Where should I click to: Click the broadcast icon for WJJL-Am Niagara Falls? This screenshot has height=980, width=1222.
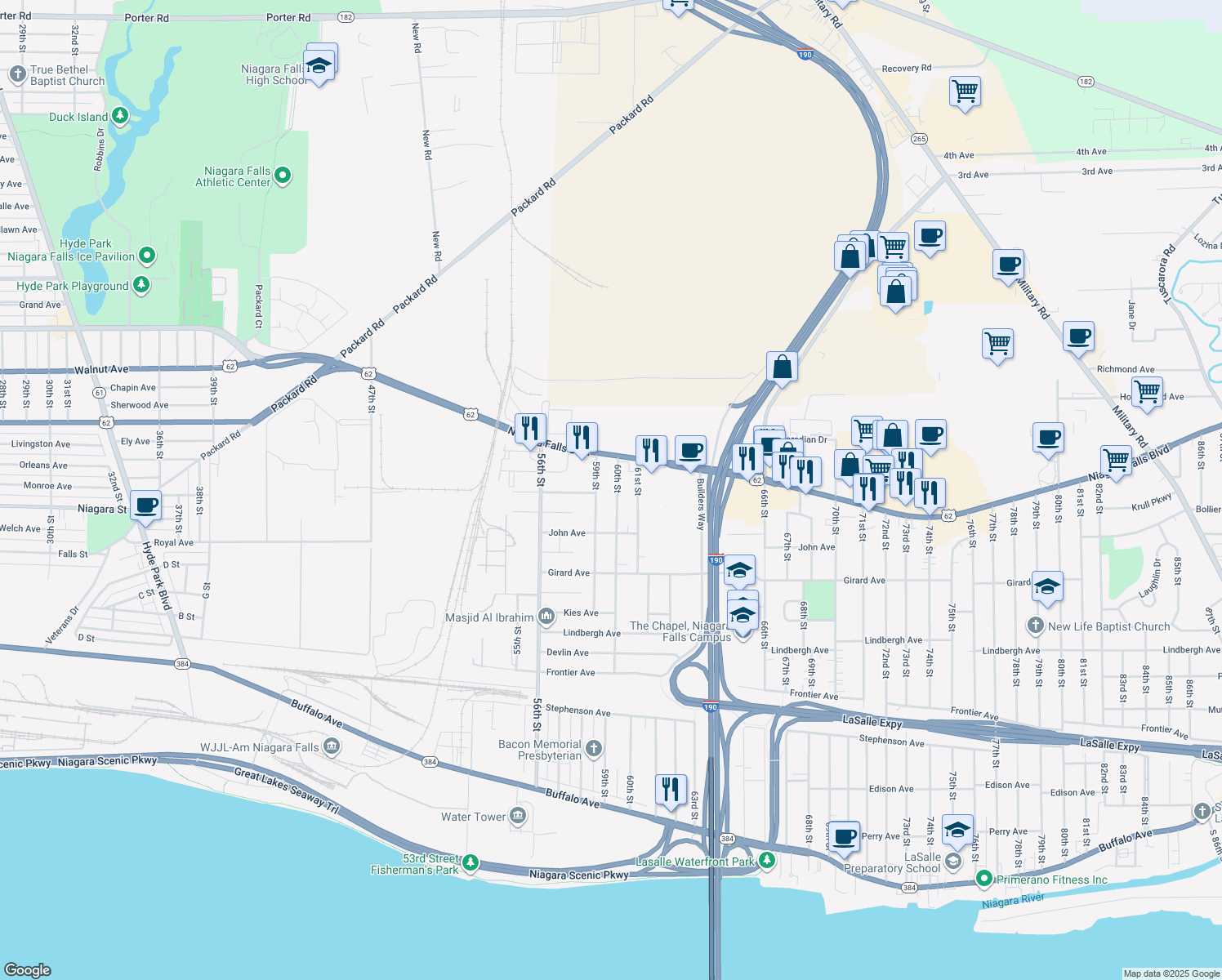(331, 745)
